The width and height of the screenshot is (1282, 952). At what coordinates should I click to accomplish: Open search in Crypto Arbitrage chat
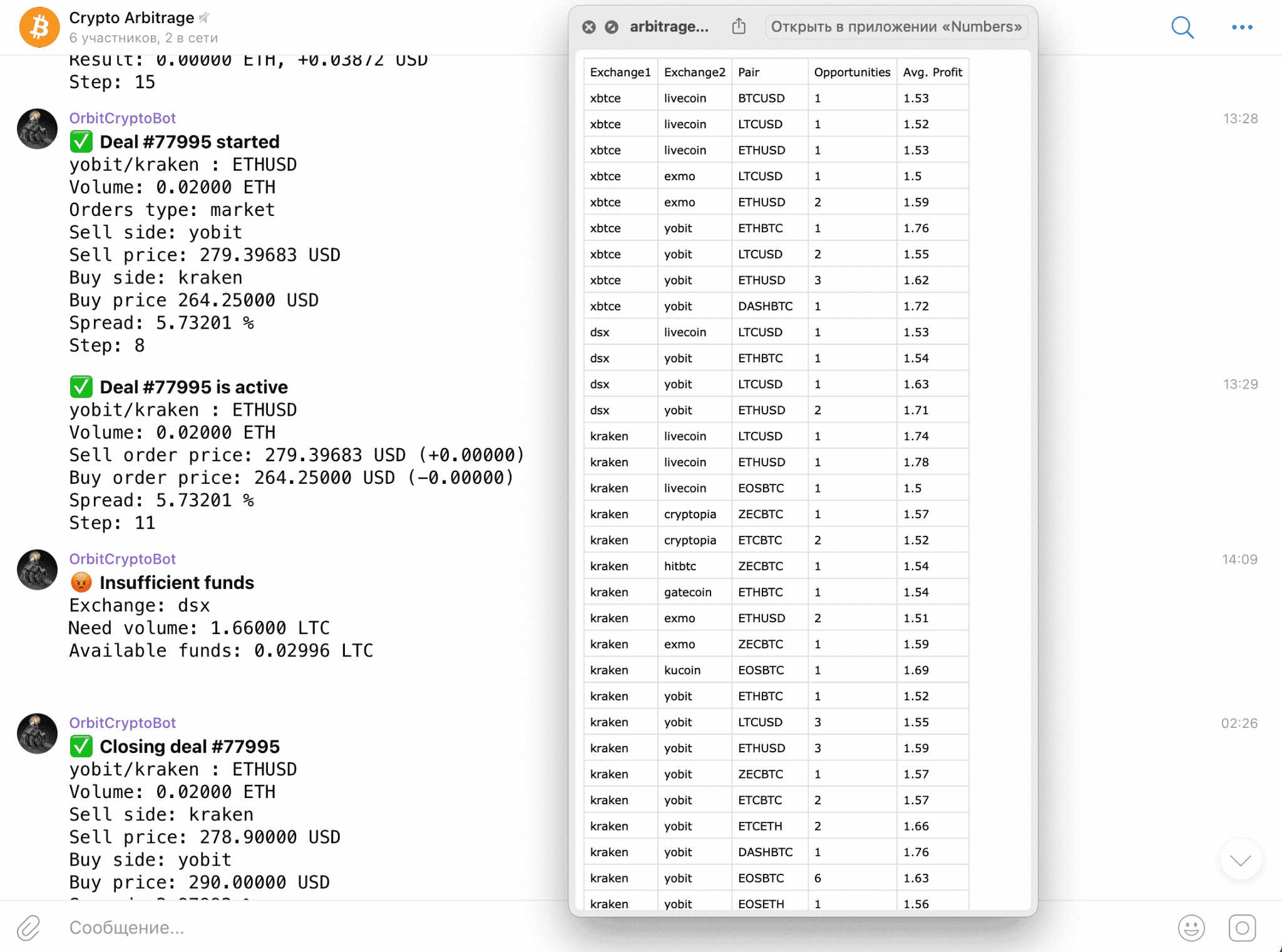(1182, 28)
